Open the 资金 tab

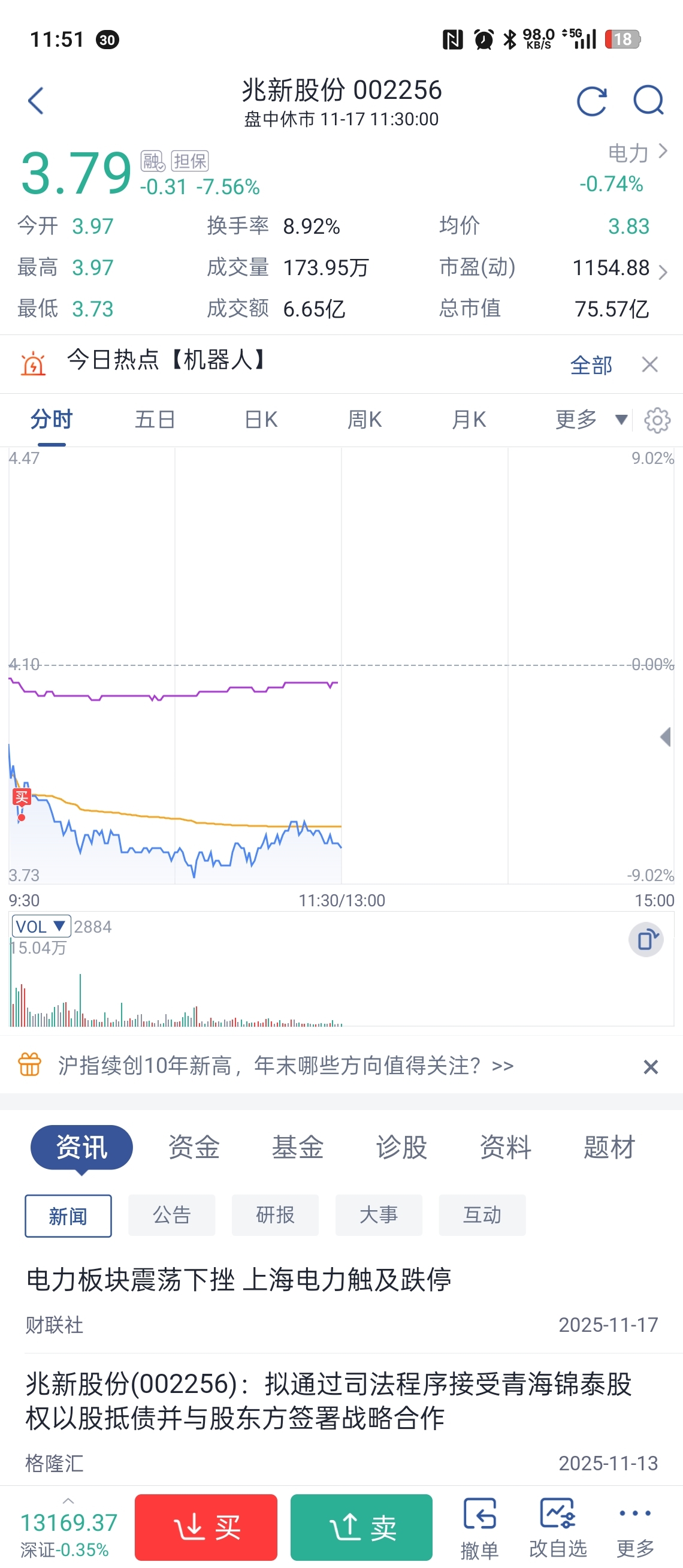(194, 1147)
